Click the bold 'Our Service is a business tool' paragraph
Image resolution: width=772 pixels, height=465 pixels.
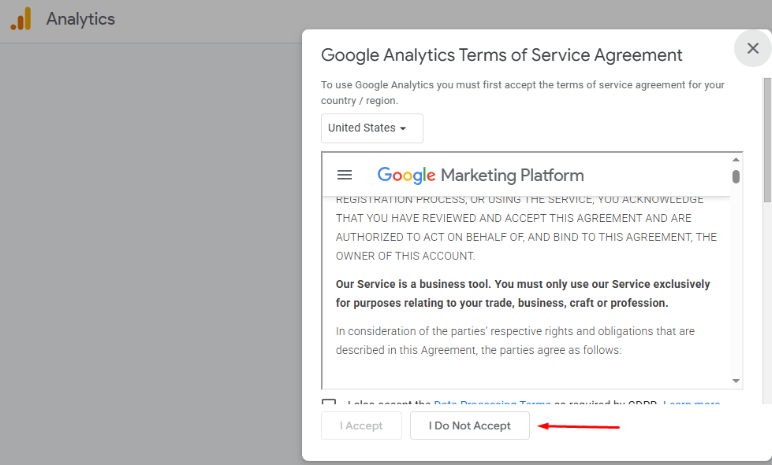pos(522,294)
